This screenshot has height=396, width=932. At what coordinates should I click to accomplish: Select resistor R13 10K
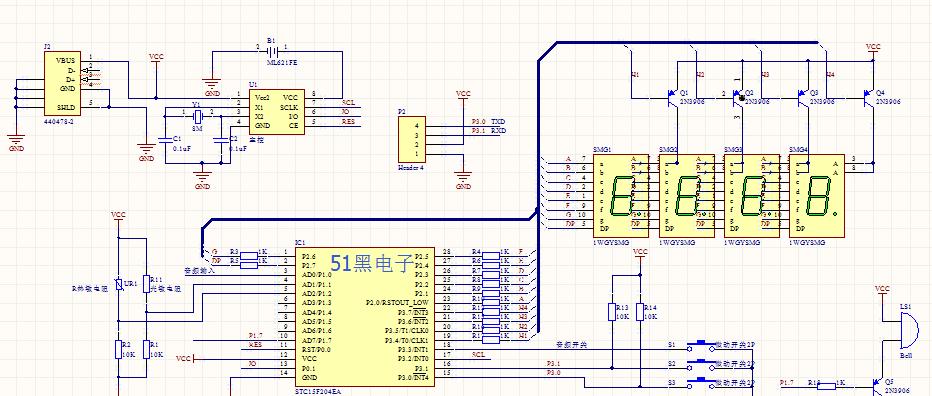tap(612, 312)
